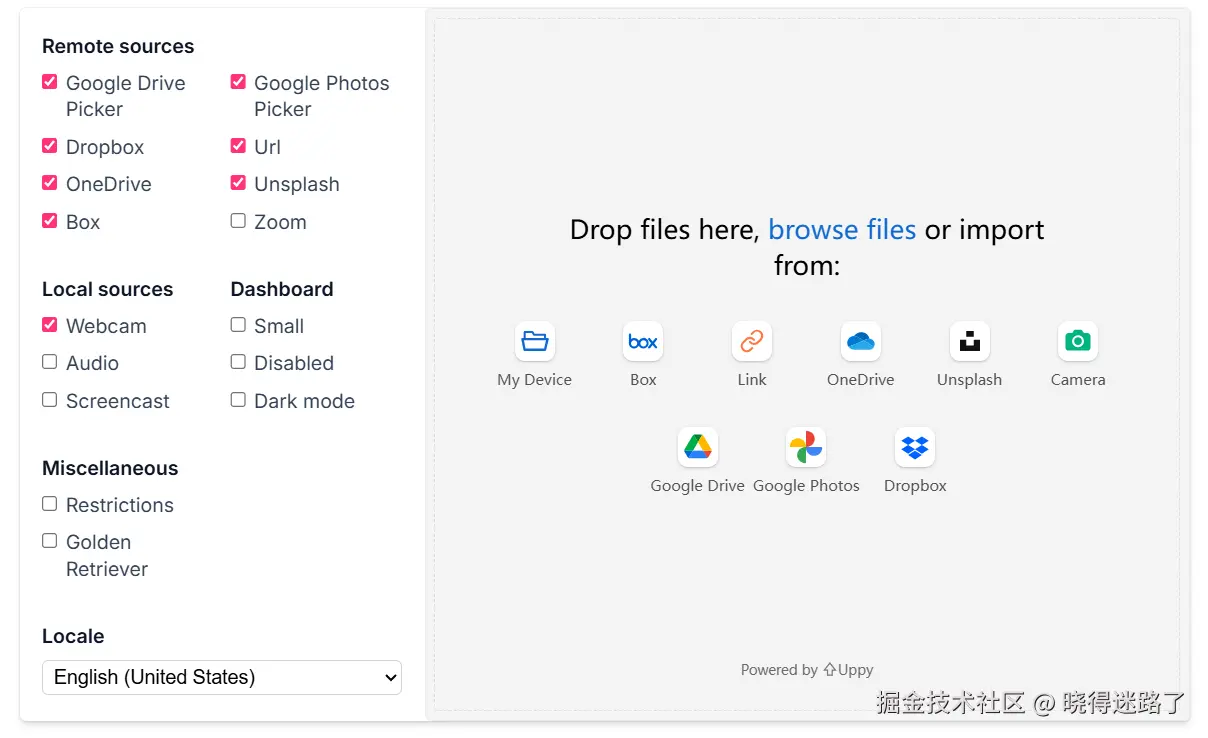Viewport: 1208px width, 738px height.
Task: Tick the Screencast checkbox
Action: (x=49, y=400)
